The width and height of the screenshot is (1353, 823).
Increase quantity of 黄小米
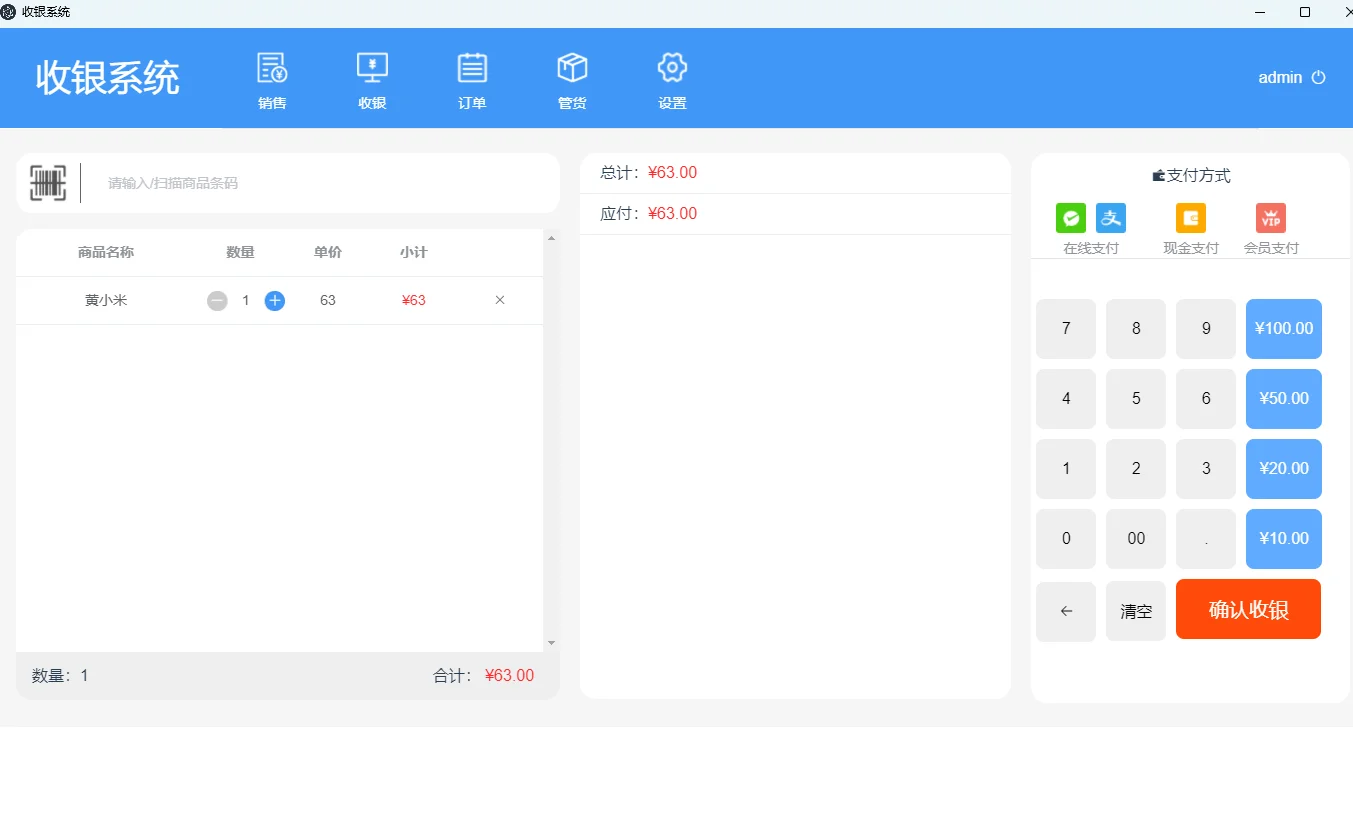click(275, 301)
